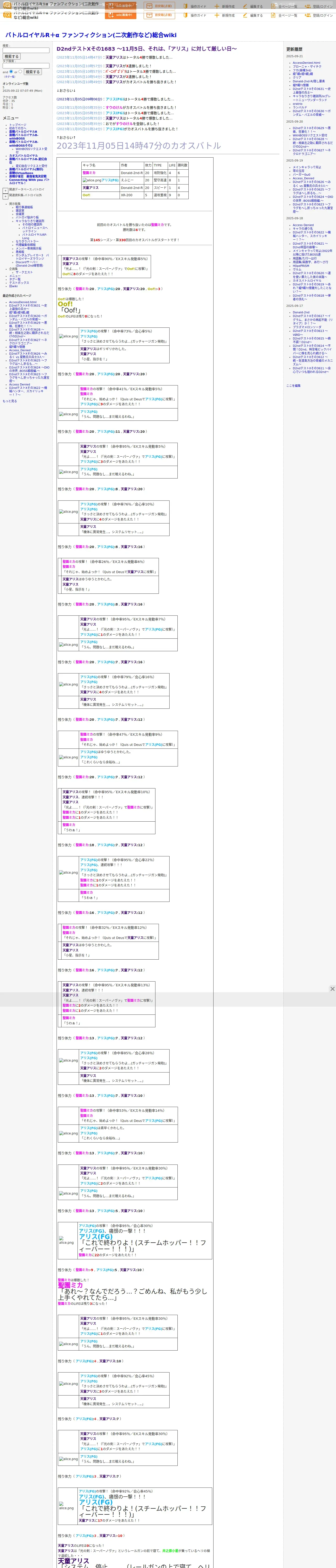
Task: Expand the 関連データベース-バトロイ plus toggle
Action: point(5,191)
